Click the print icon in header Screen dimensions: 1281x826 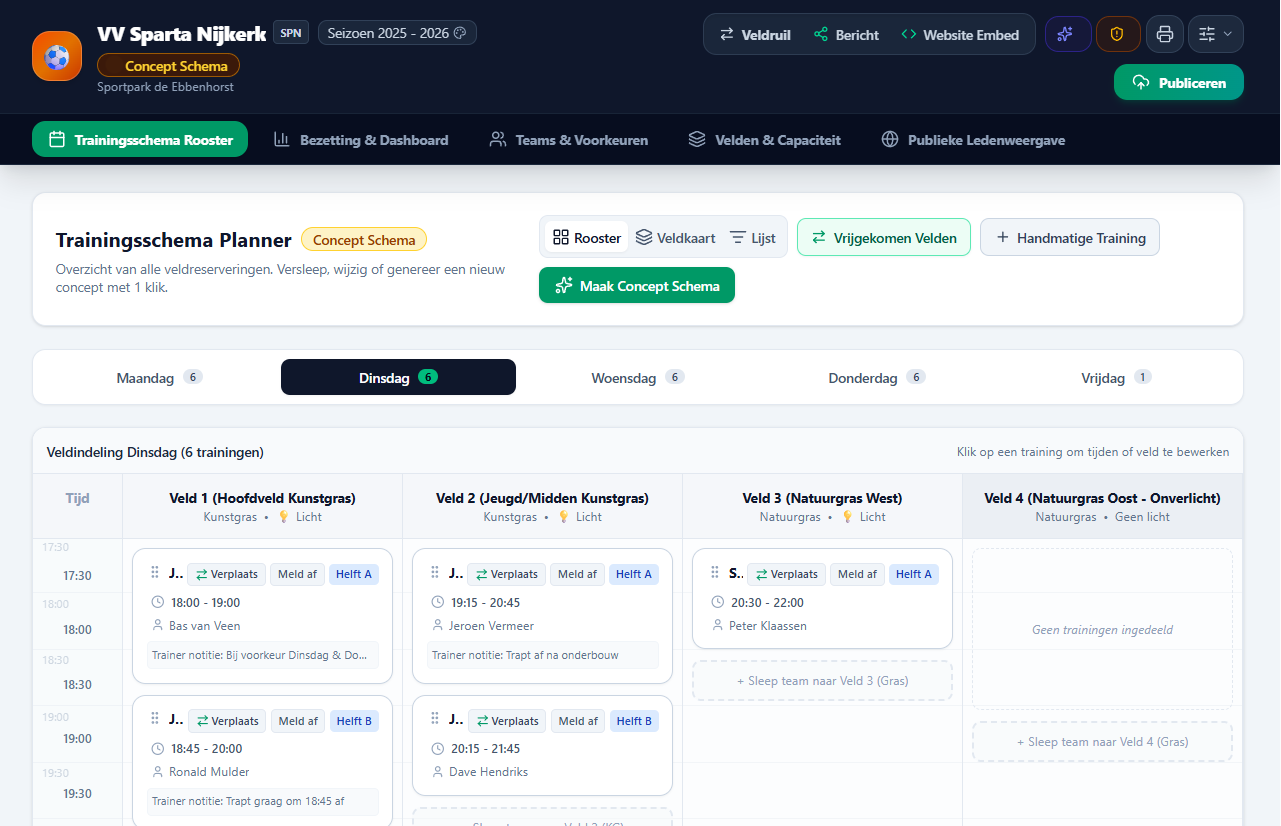[x=1165, y=34]
